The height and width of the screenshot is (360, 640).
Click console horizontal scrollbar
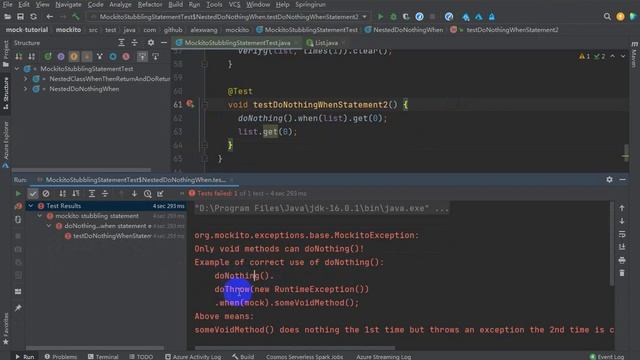pos(295,348)
